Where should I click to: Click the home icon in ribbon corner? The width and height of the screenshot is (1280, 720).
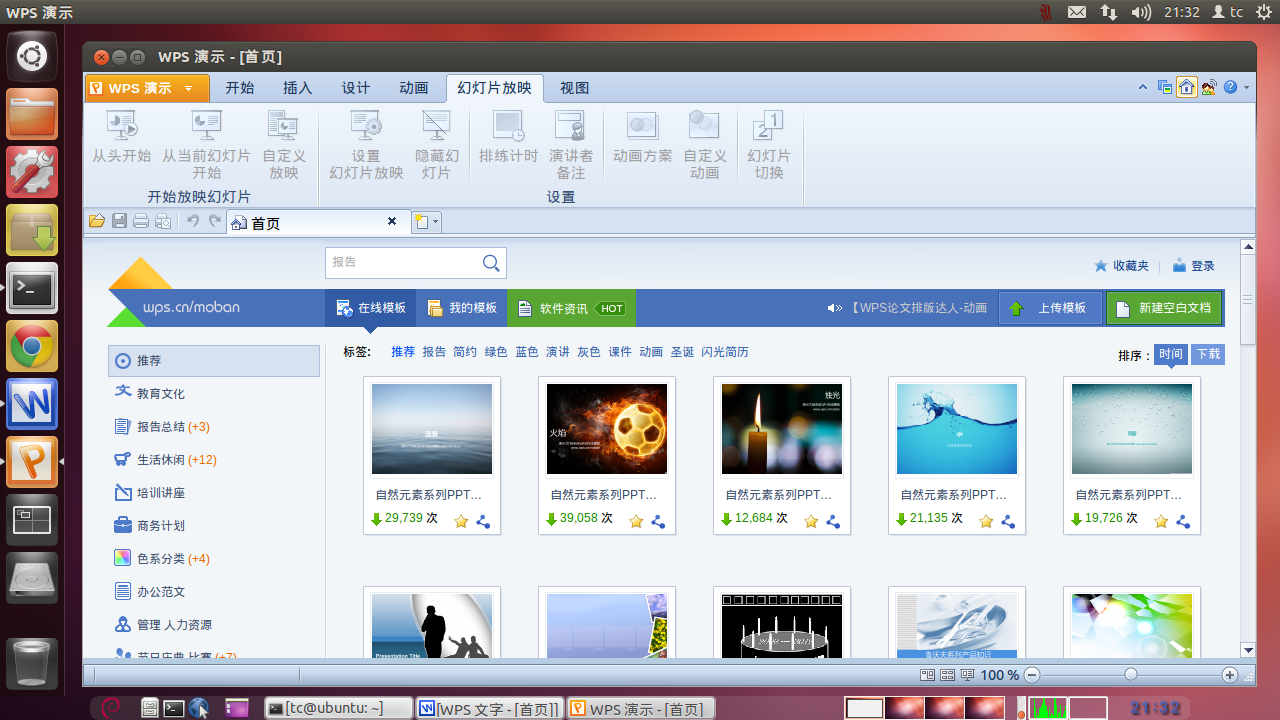point(1187,87)
